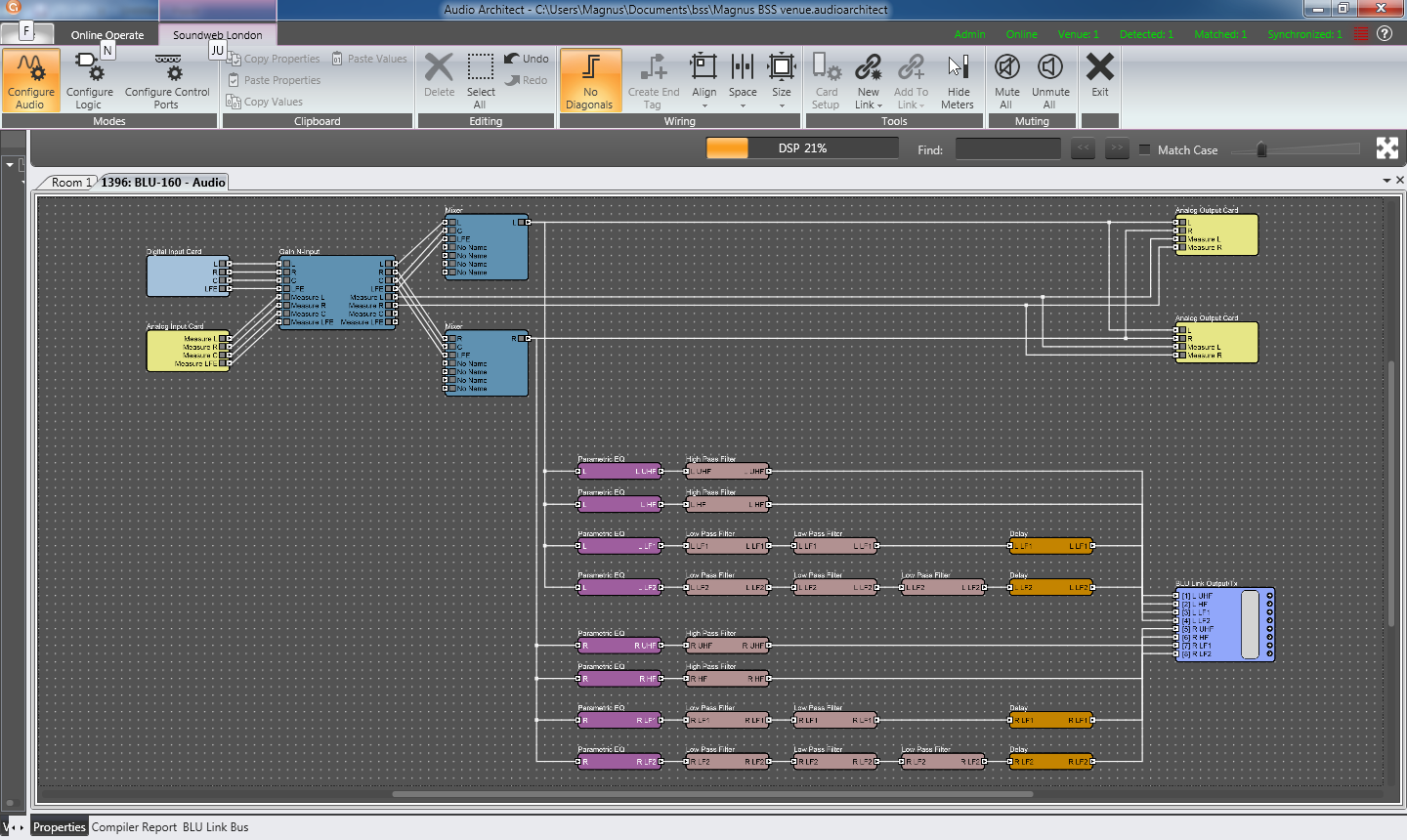Select the L LF1 Delay block
Screen dimensions: 1407x840
1050,546
